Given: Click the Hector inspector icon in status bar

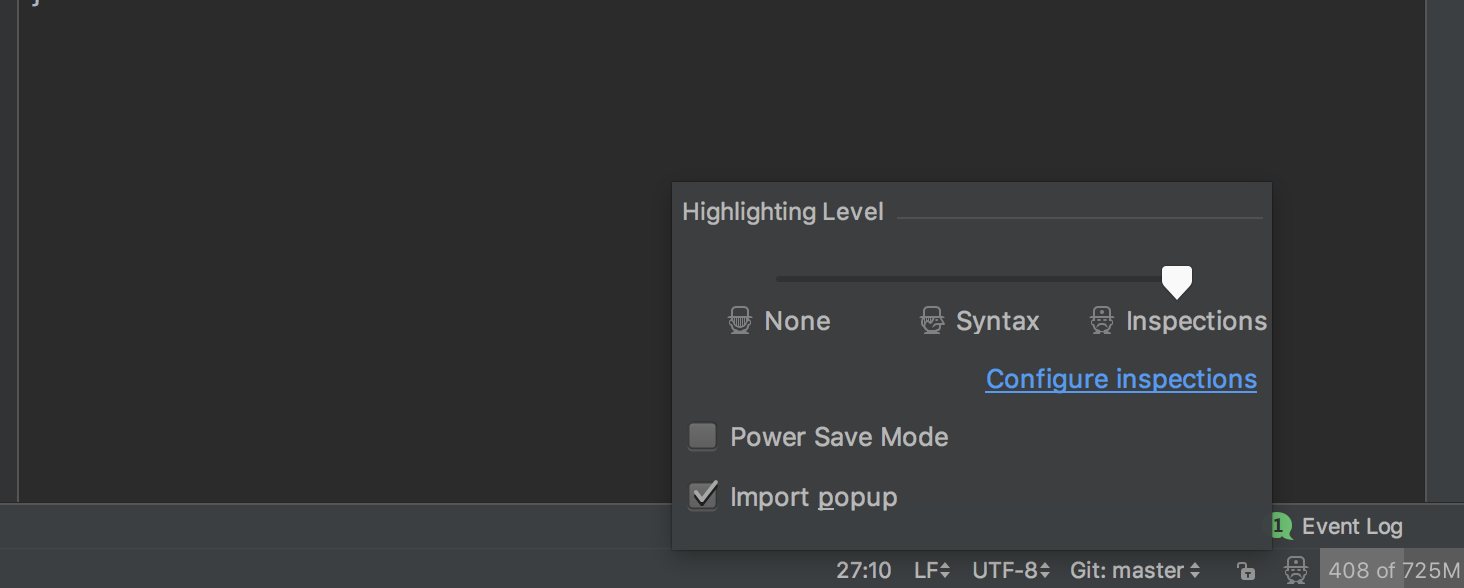Looking at the screenshot, I should [1296, 570].
